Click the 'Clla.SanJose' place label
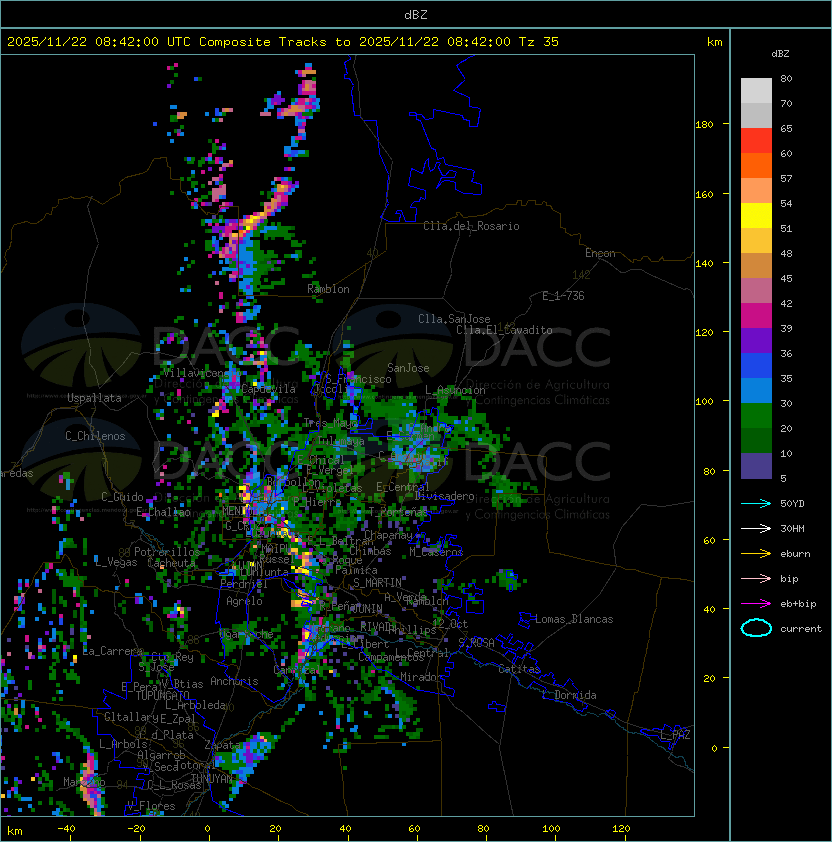832x842 pixels. click(x=454, y=319)
